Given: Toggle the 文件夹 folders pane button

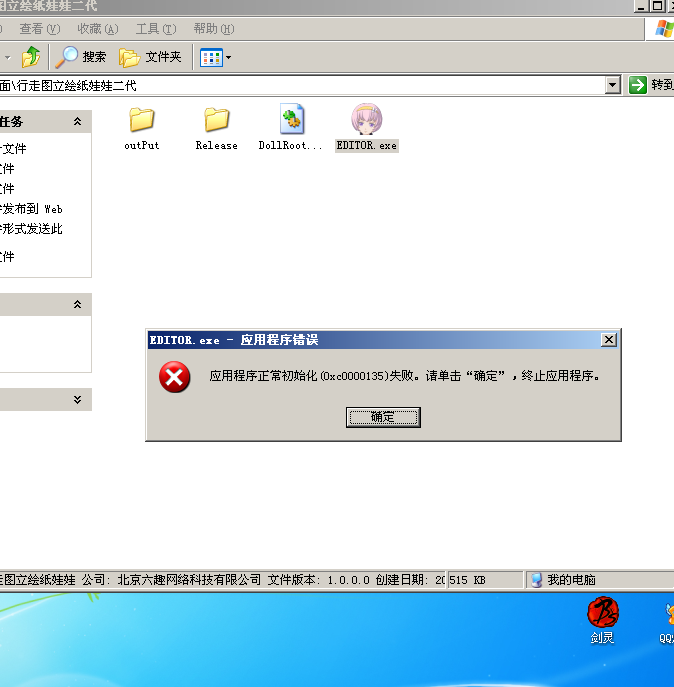Looking at the screenshot, I should [x=150, y=57].
